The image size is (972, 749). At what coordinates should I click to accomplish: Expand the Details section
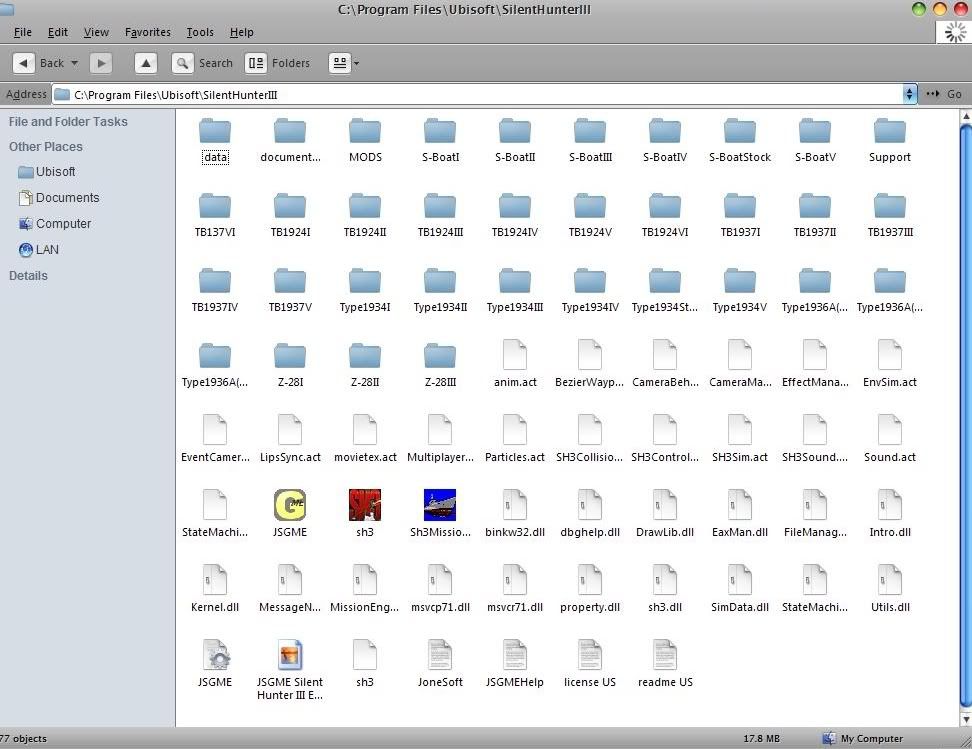tap(28, 275)
